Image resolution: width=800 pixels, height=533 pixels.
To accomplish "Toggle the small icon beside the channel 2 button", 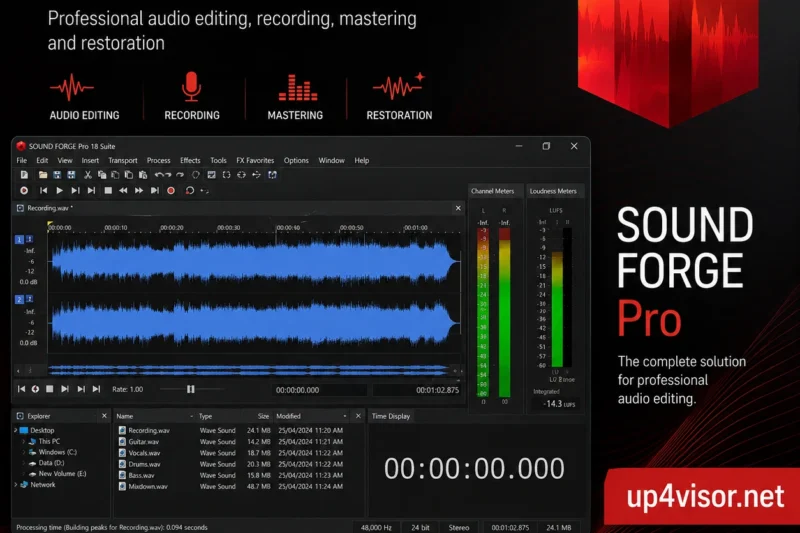I will tap(30, 299).
